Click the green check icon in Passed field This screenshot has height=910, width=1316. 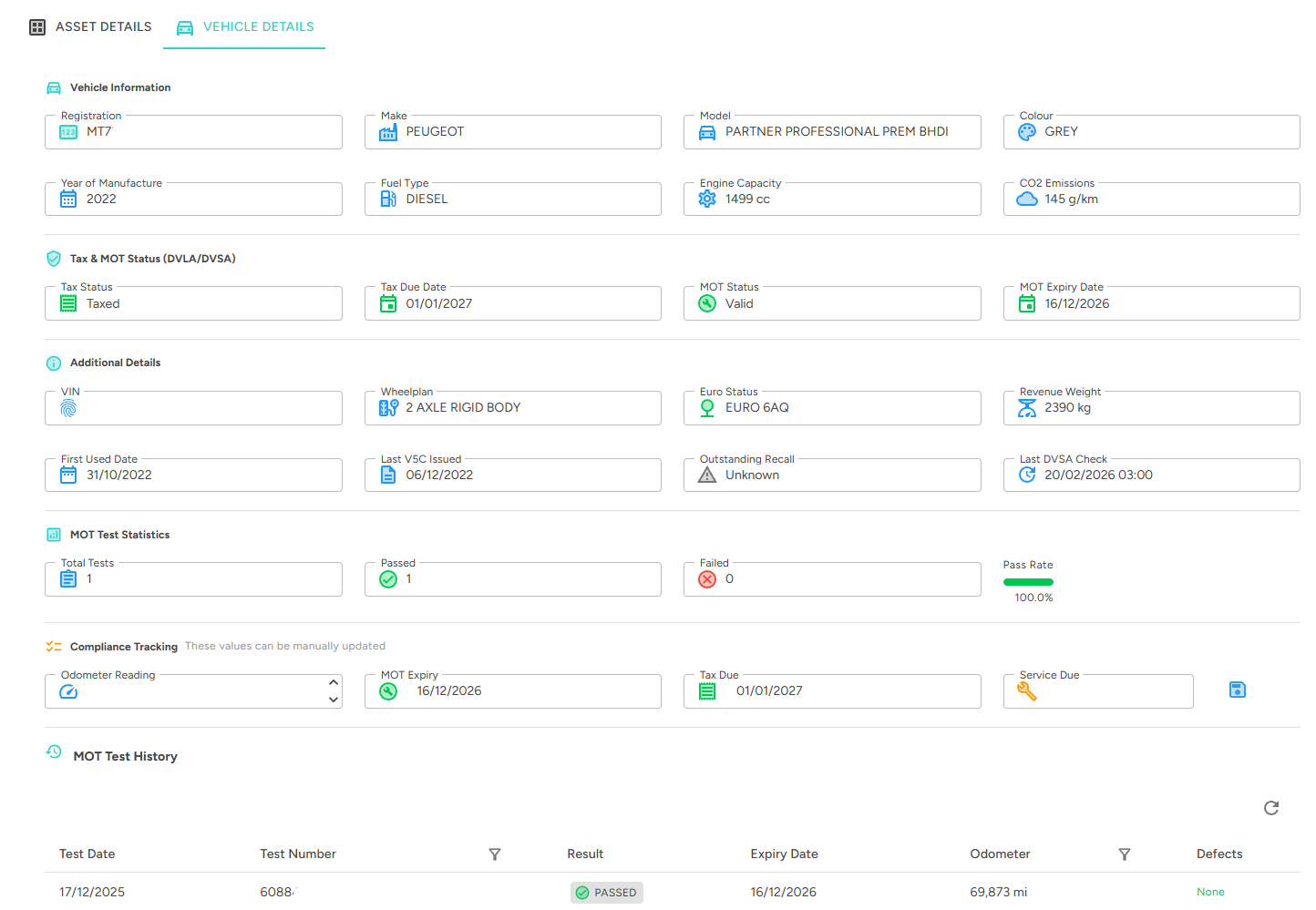pos(388,579)
